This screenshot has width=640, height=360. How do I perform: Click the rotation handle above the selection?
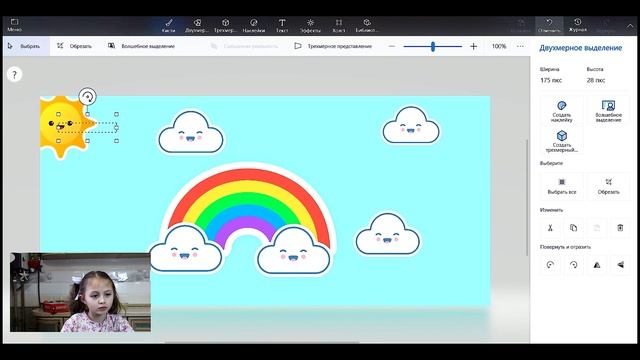87,97
